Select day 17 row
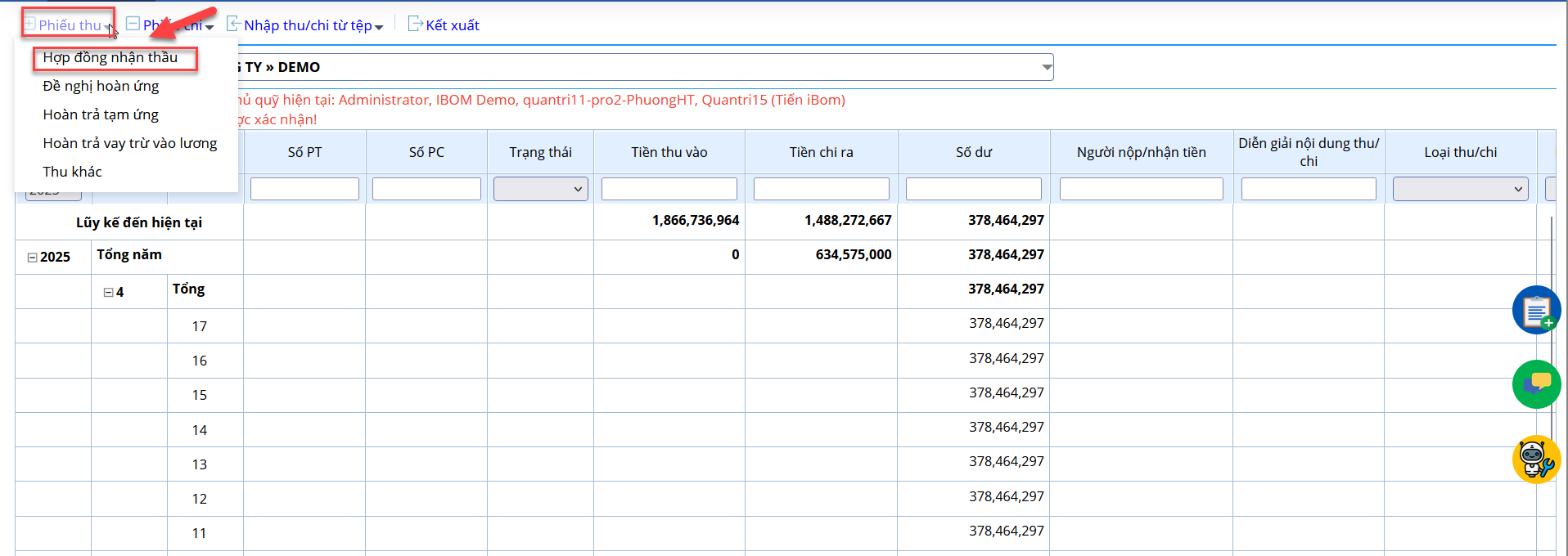This screenshot has width=1568, height=556. pos(200,326)
